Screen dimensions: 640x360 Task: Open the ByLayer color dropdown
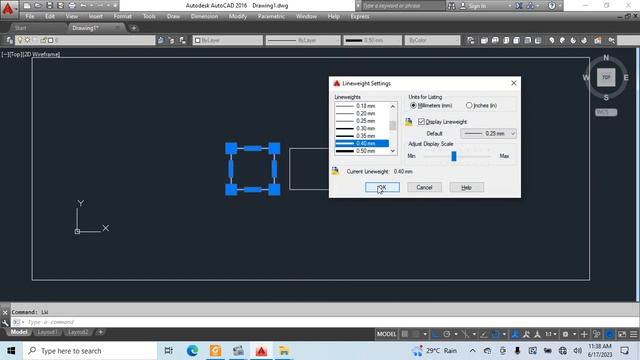(228, 40)
